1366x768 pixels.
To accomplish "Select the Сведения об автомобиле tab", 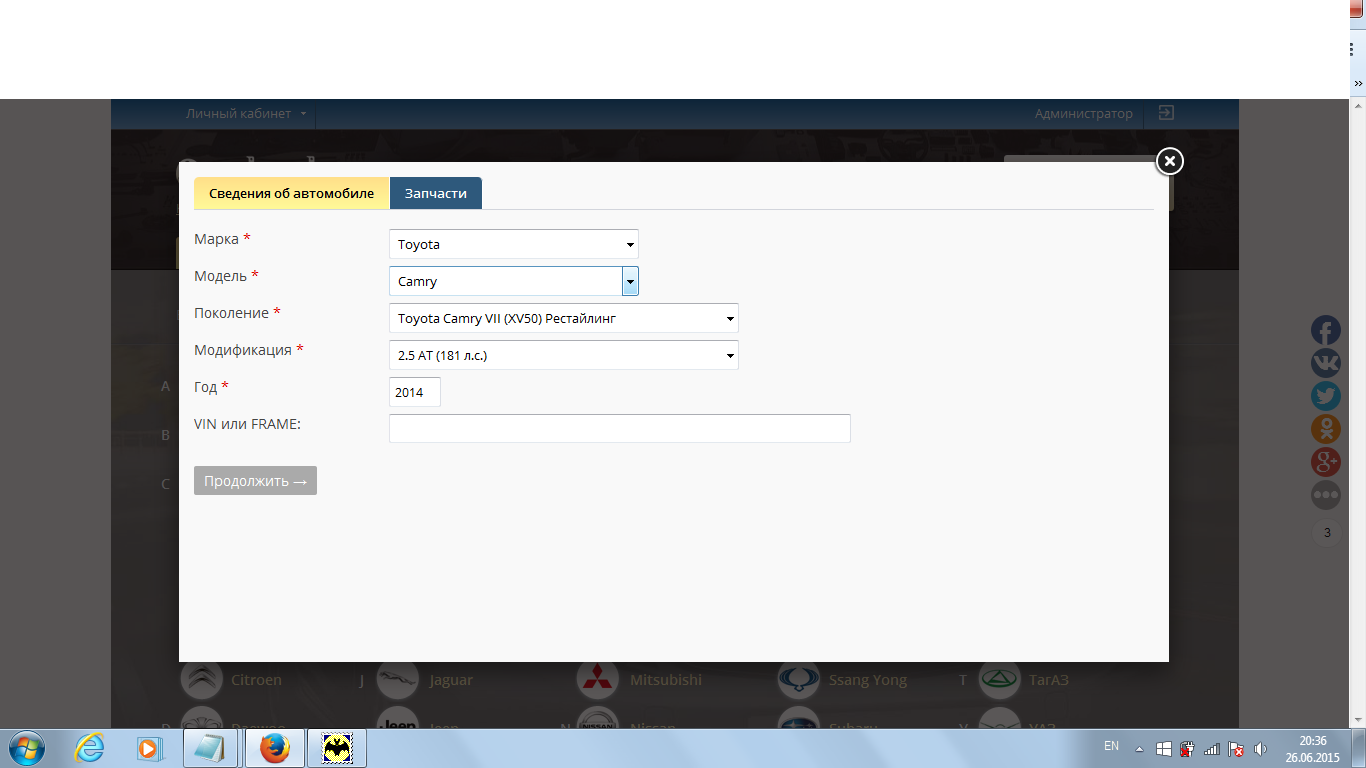I will [x=291, y=193].
